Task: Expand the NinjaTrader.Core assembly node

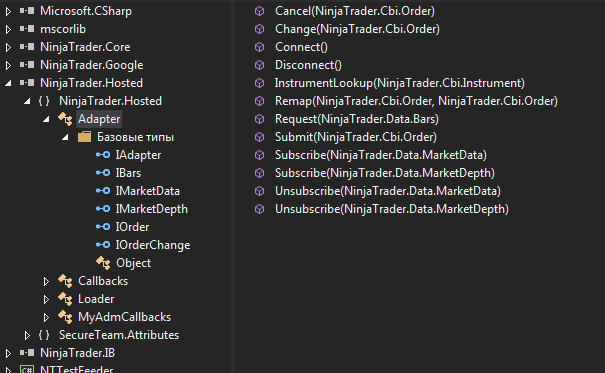Action: pyautogui.click(x=8, y=47)
